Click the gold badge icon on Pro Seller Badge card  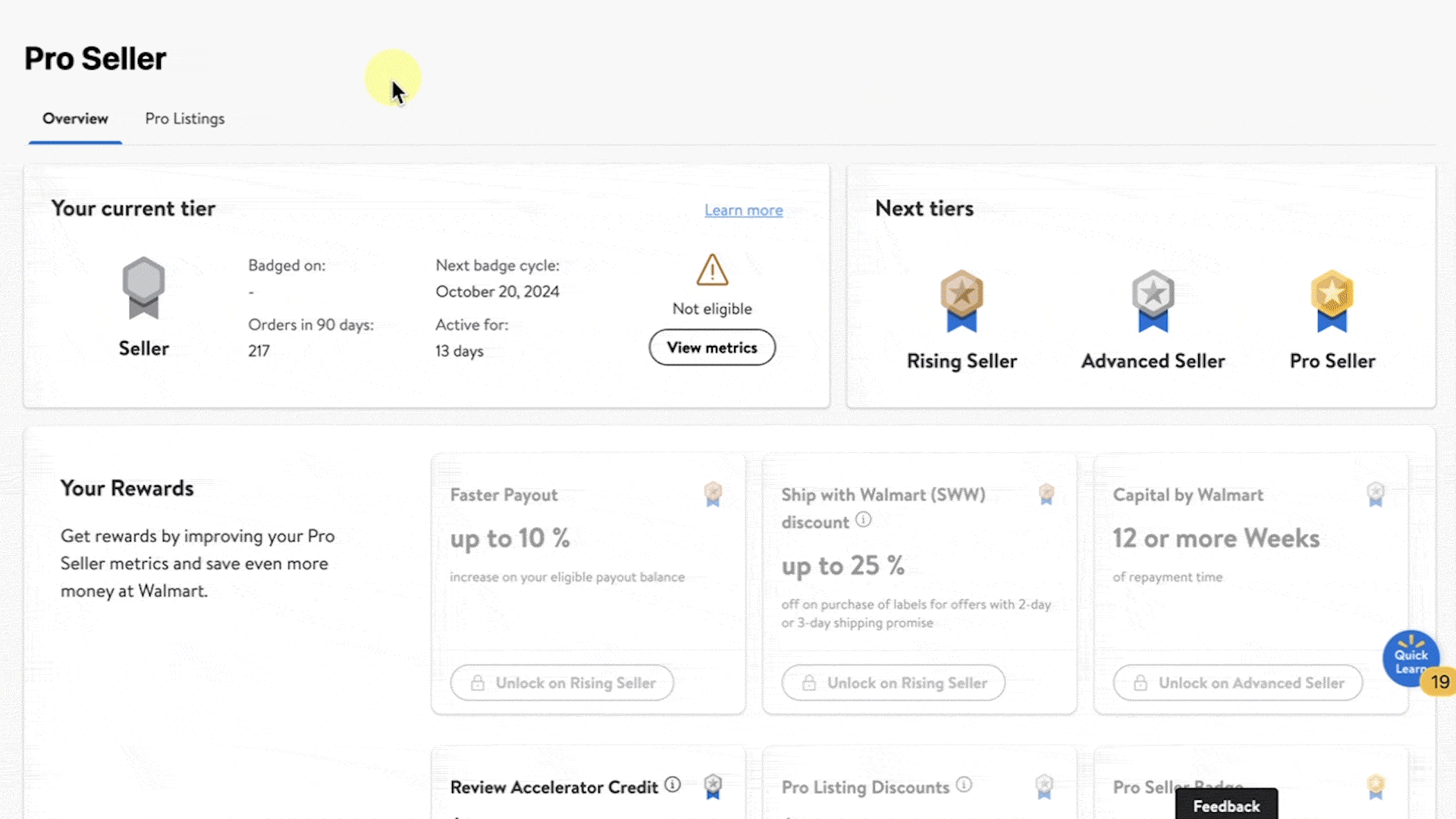click(x=1376, y=786)
